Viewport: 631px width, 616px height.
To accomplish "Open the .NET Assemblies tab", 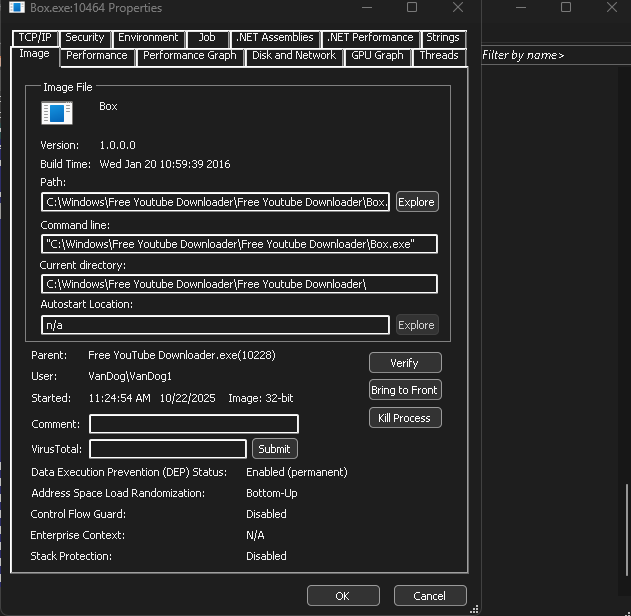I will pyautogui.click(x=275, y=37).
